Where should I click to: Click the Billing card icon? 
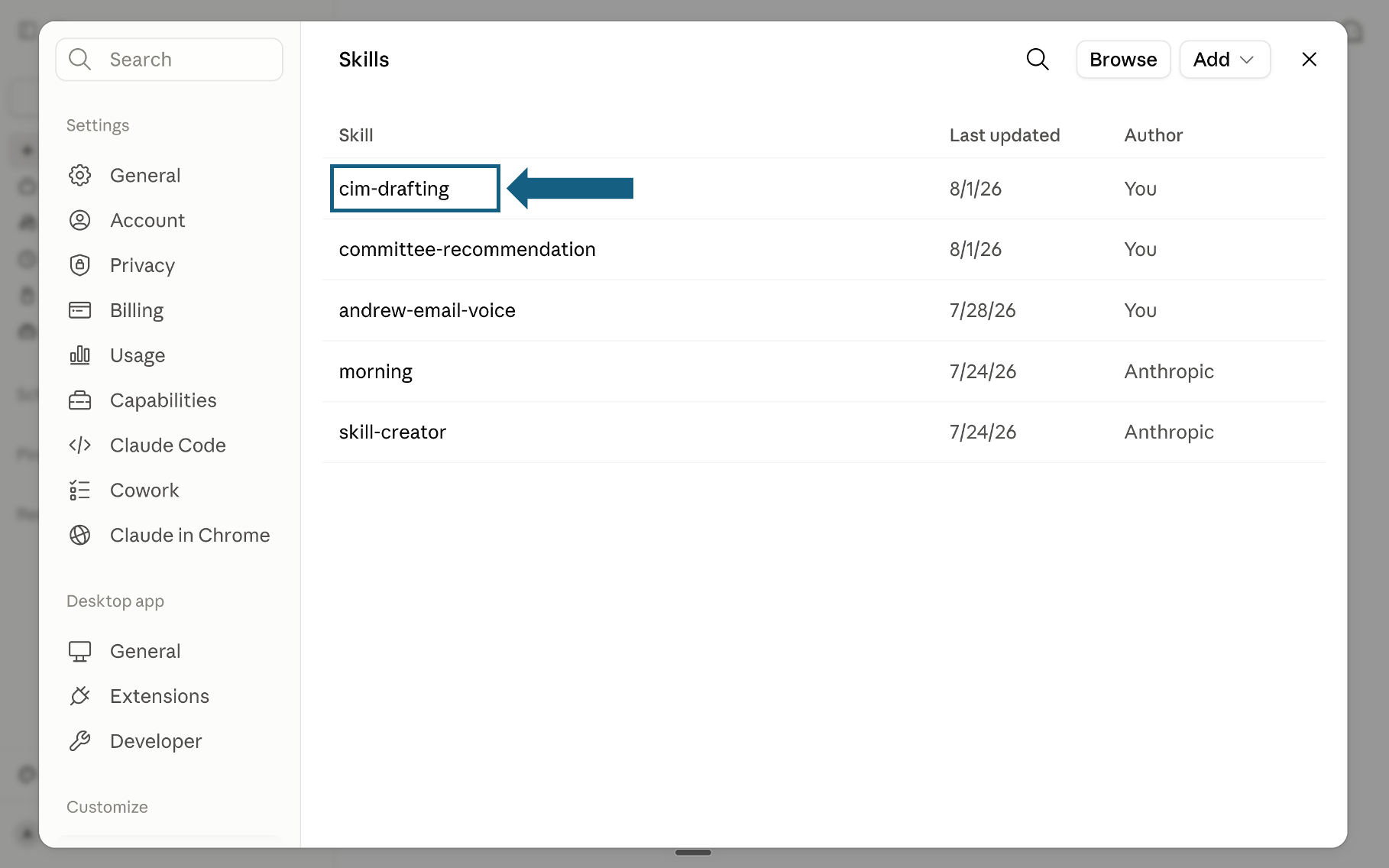(x=80, y=310)
